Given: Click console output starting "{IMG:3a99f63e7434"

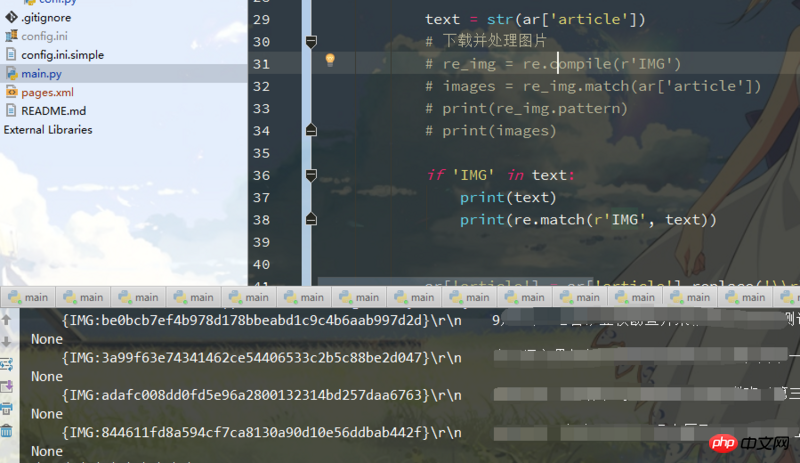Looking at the screenshot, I should (x=262, y=357).
